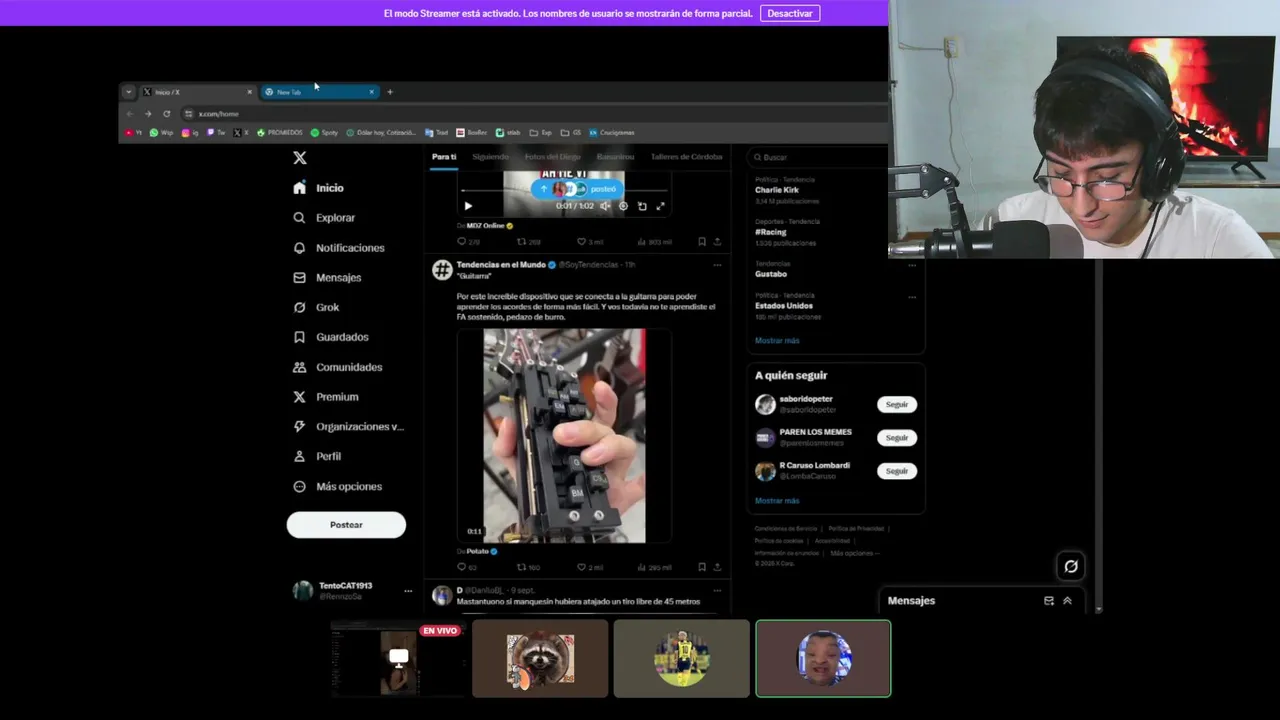This screenshot has width=1280, height=720.
Task: Open Estados Unidos trend options dots
Action: tap(912, 297)
